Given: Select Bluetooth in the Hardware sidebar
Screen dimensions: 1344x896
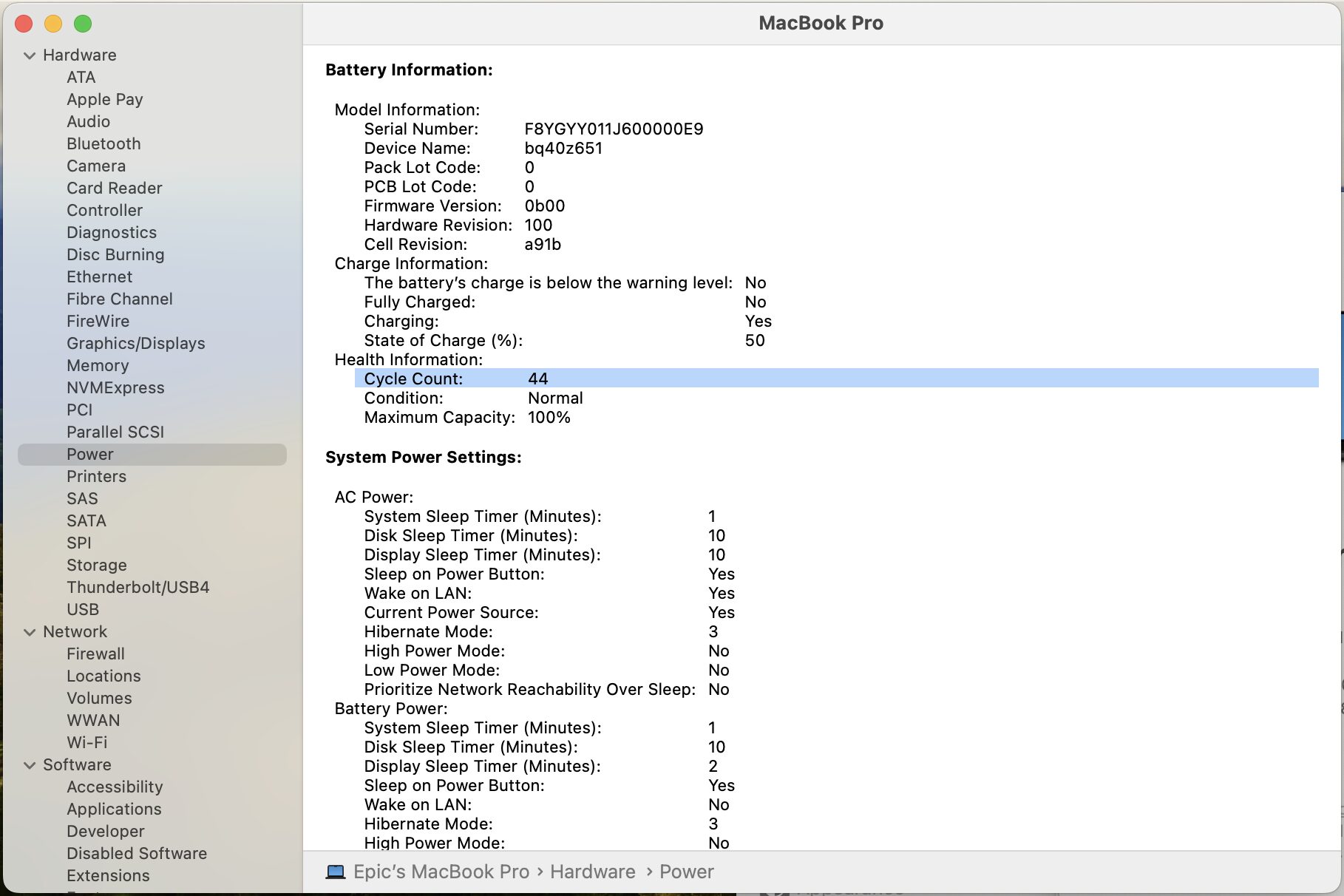Looking at the screenshot, I should tap(103, 143).
